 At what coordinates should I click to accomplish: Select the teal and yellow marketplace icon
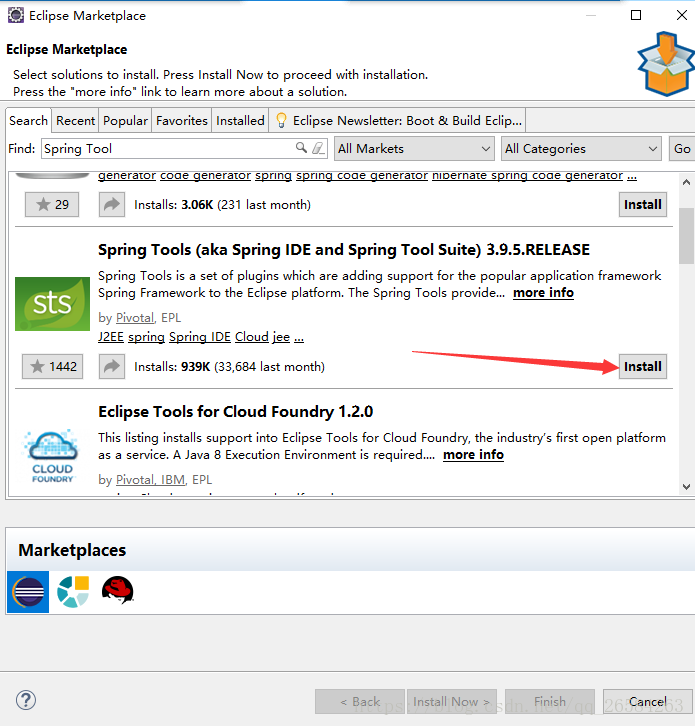(73, 592)
